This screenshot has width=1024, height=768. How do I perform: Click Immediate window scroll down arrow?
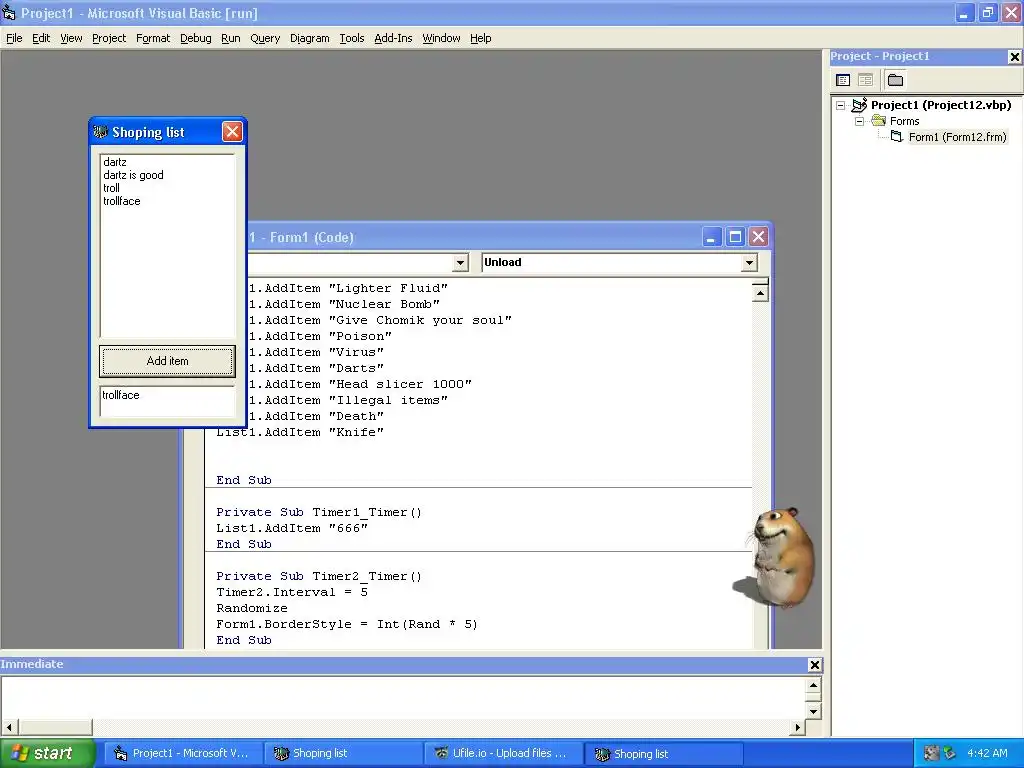(x=813, y=711)
